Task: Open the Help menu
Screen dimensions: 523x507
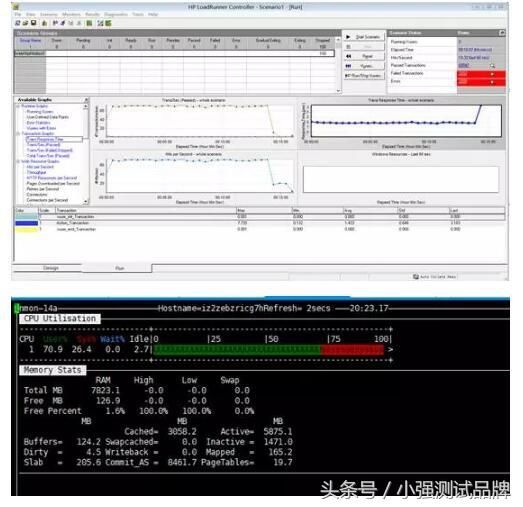Action: click(x=153, y=14)
